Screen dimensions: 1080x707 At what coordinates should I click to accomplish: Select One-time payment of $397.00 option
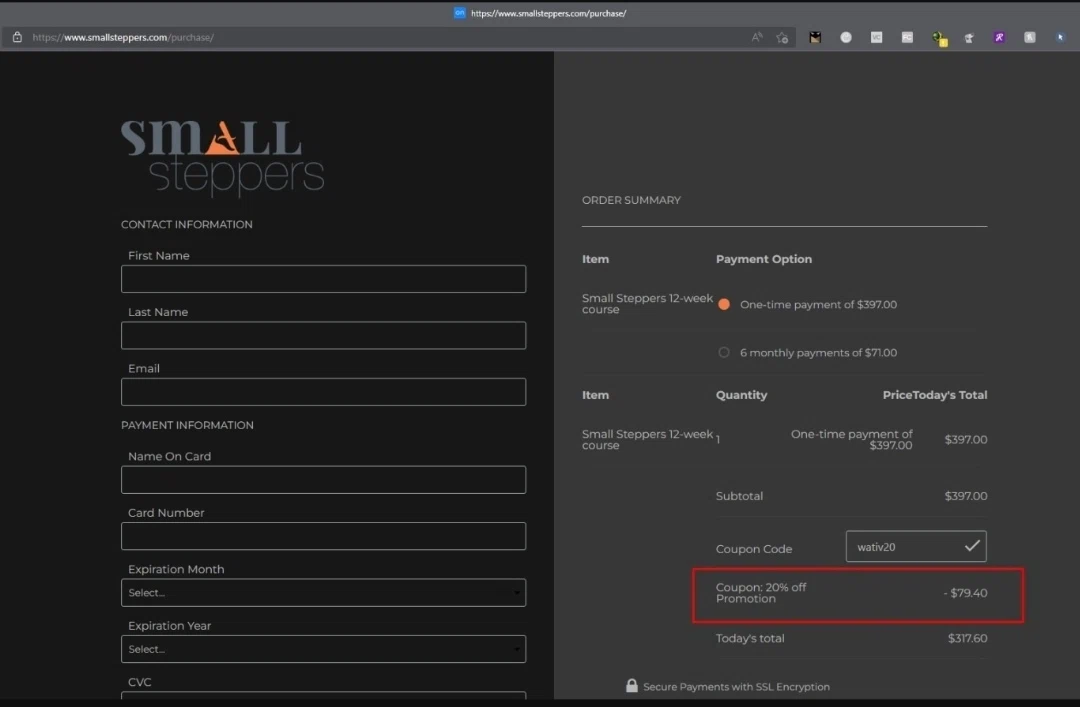click(724, 304)
